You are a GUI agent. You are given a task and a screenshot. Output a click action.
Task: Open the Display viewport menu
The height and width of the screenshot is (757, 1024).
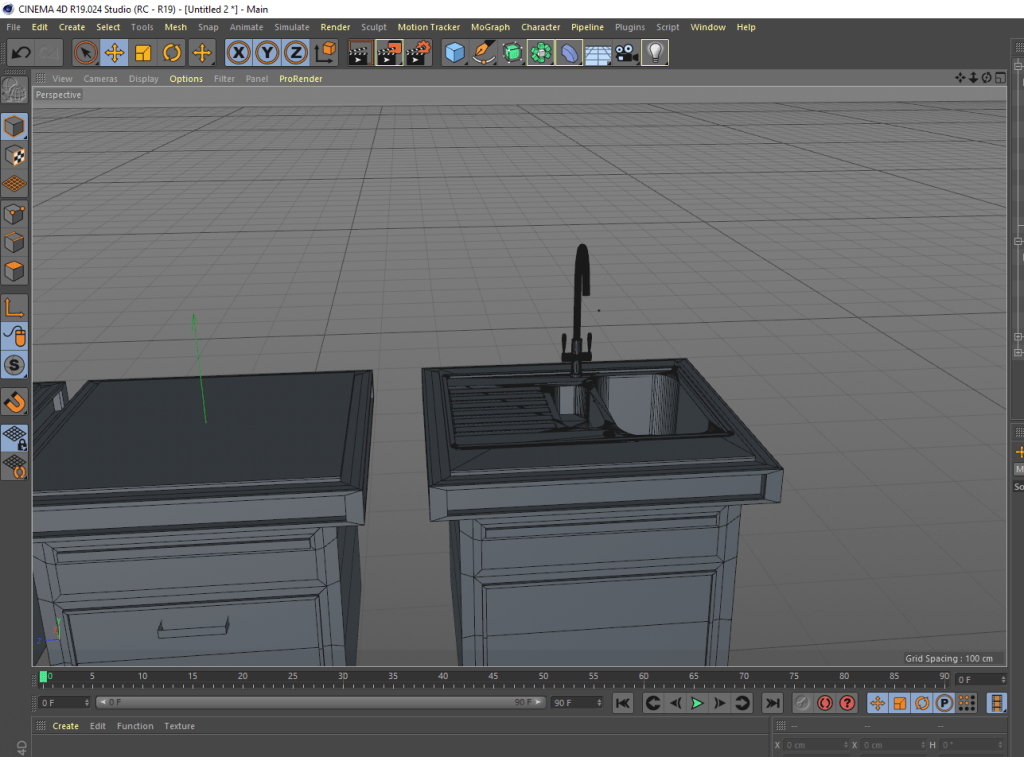tap(143, 79)
